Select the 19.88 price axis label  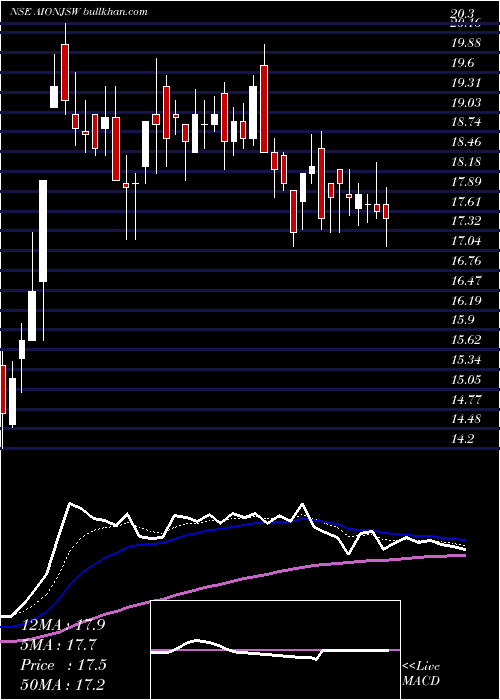pyautogui.click(x=466, y=43)
